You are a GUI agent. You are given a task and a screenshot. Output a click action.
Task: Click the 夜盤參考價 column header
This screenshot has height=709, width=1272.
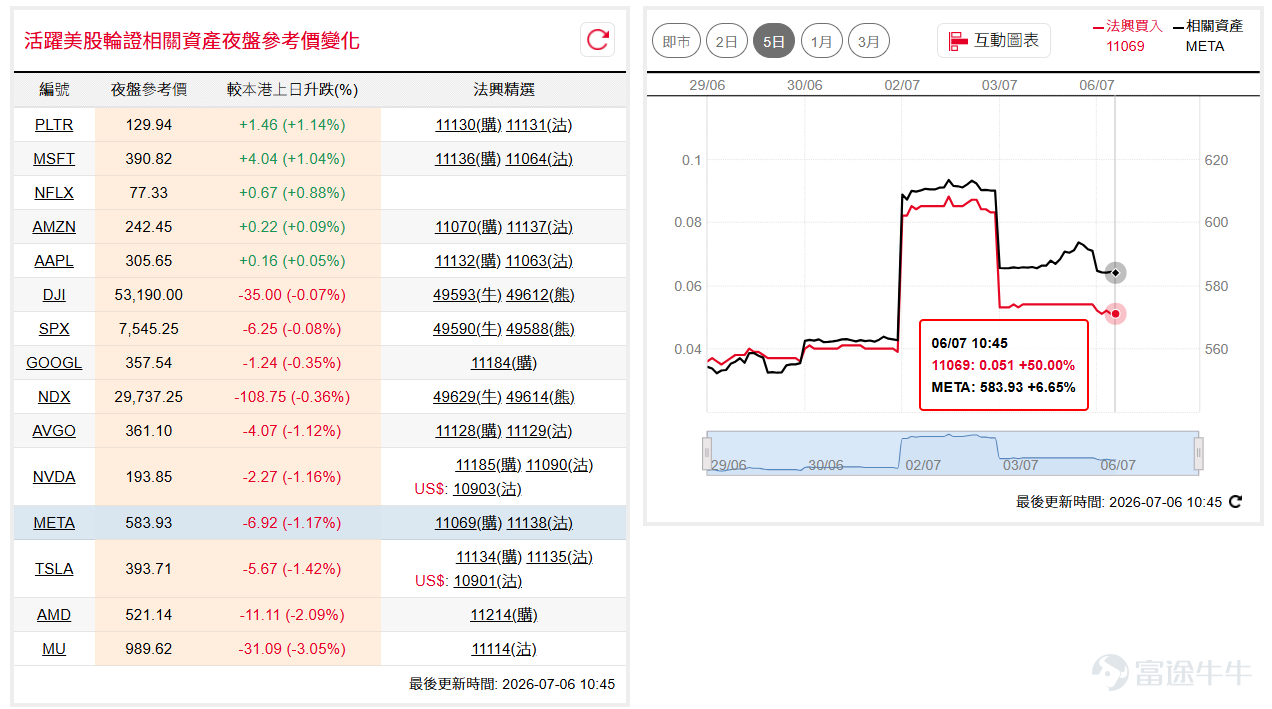[149, 90]
